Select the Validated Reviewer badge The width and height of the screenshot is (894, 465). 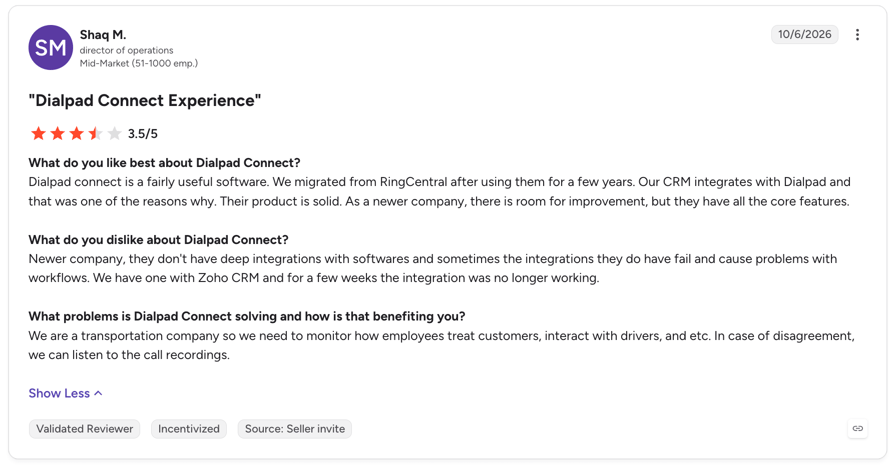(x=84, y=429)
